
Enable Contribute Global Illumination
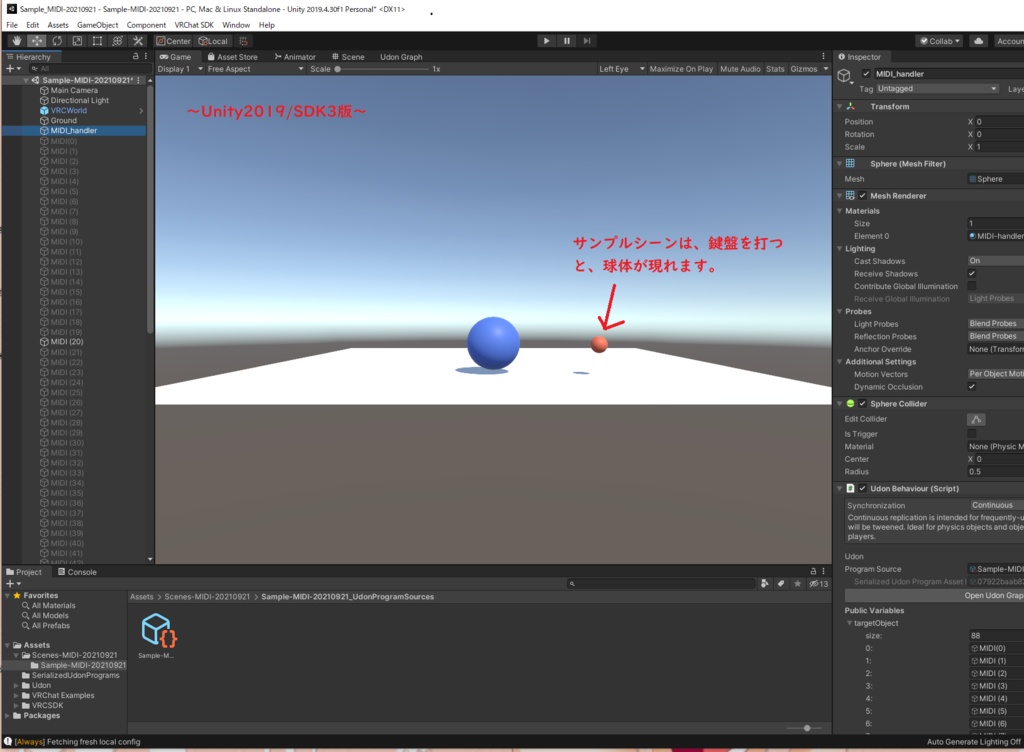(x=972, y=286)
